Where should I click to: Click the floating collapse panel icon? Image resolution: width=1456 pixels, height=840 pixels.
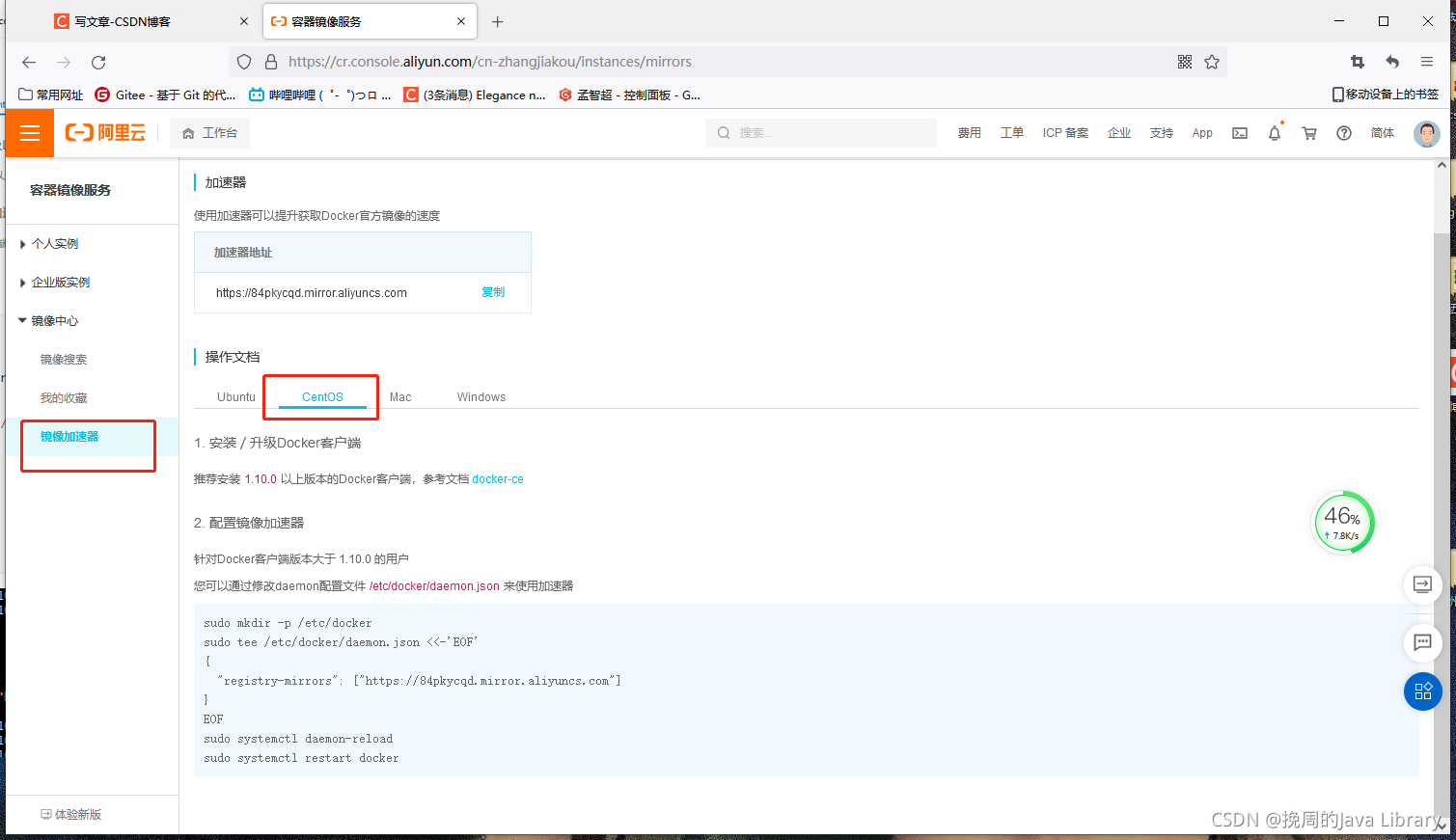1422,584
